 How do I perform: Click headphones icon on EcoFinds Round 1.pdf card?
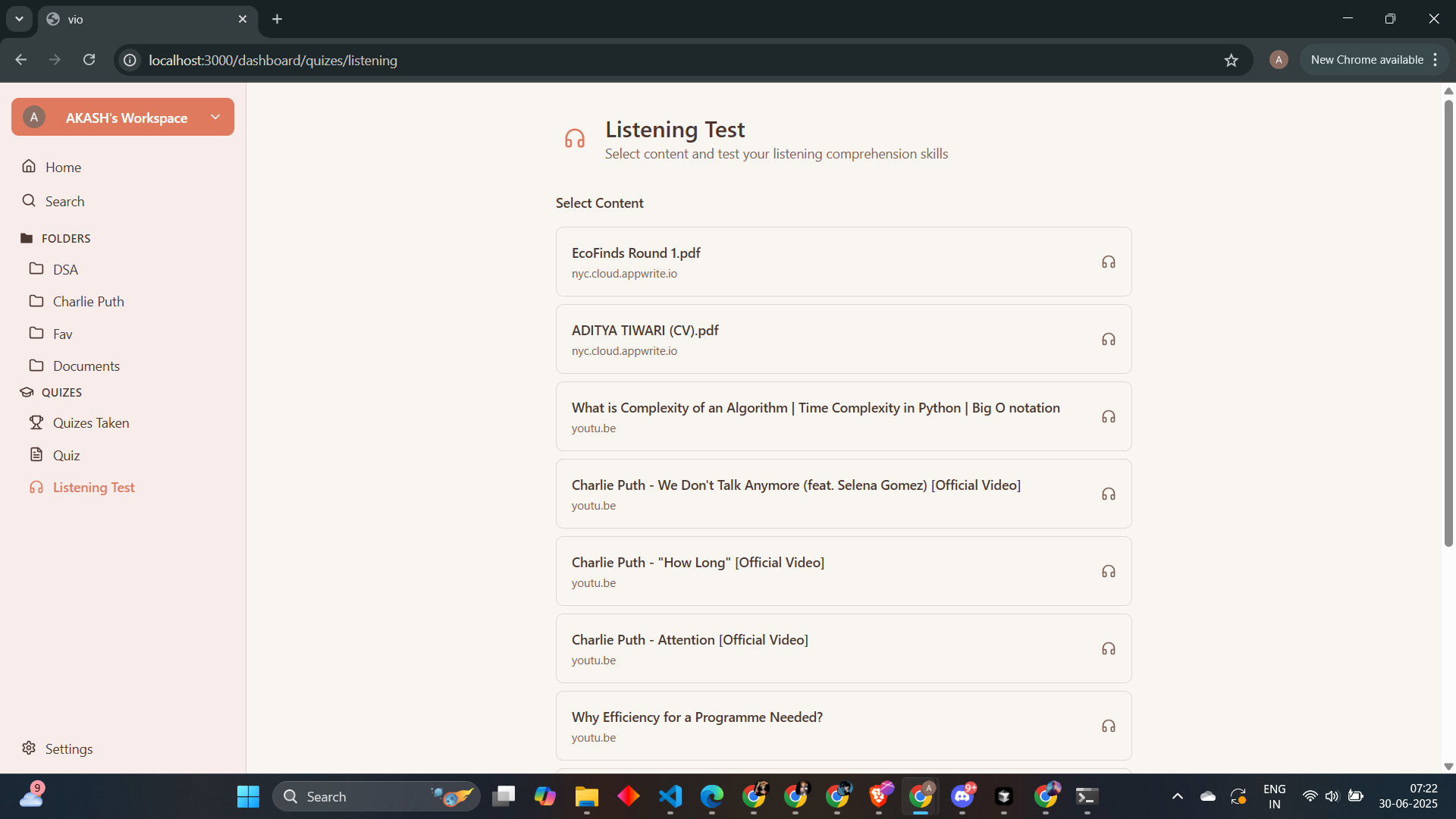tap(1108, 262)
